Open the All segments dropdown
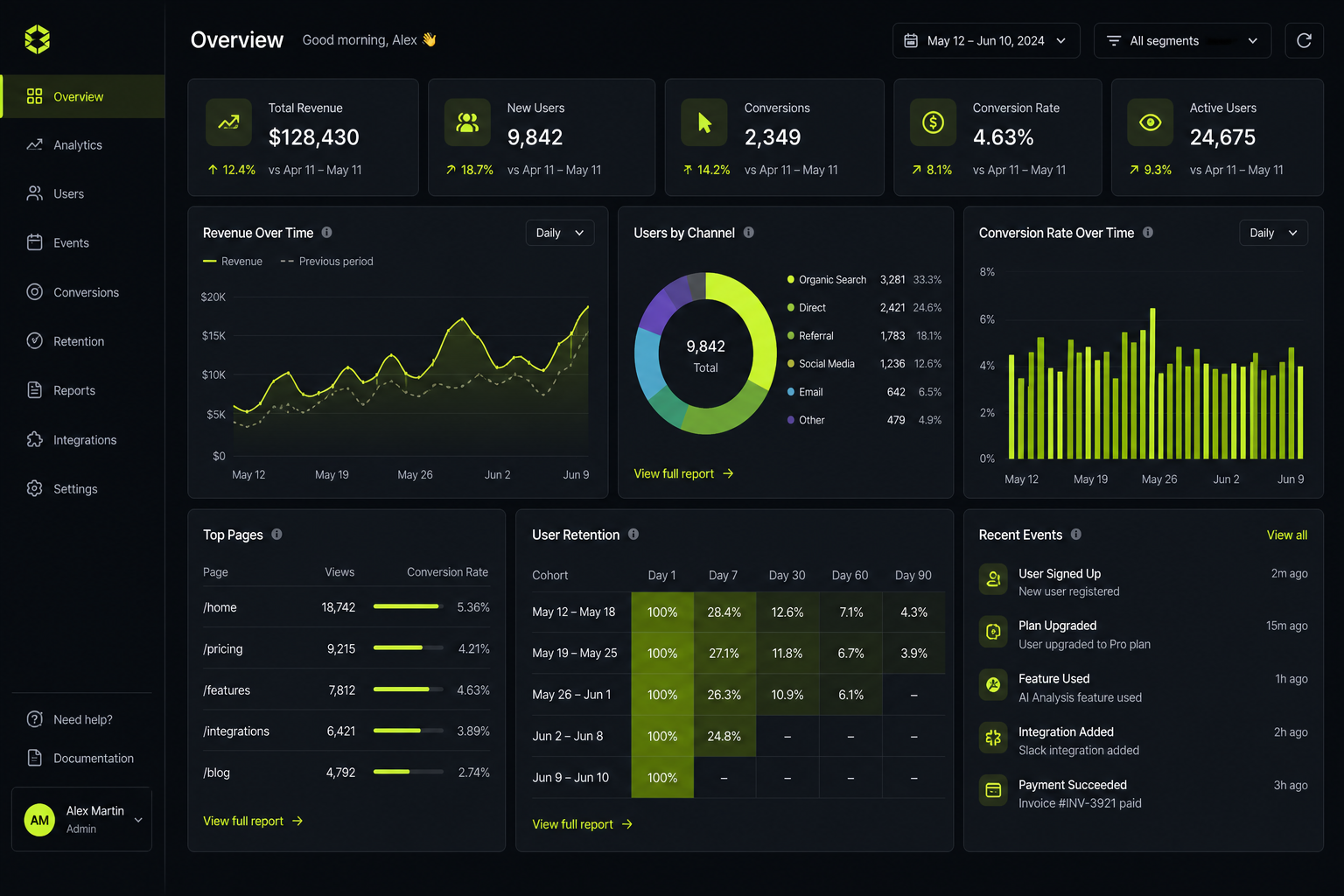The height and width of the screenshot is (896, 1344). point(1182,40)
